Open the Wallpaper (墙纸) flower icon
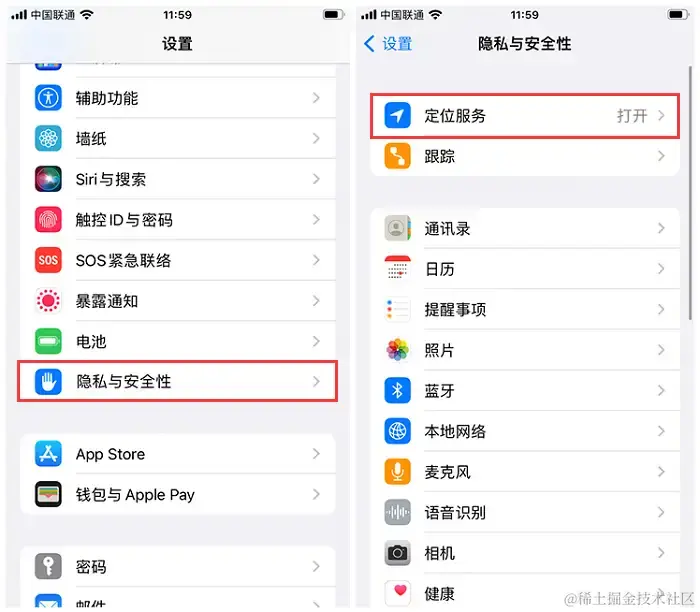700x612 pixels. (x=48, y=138)
